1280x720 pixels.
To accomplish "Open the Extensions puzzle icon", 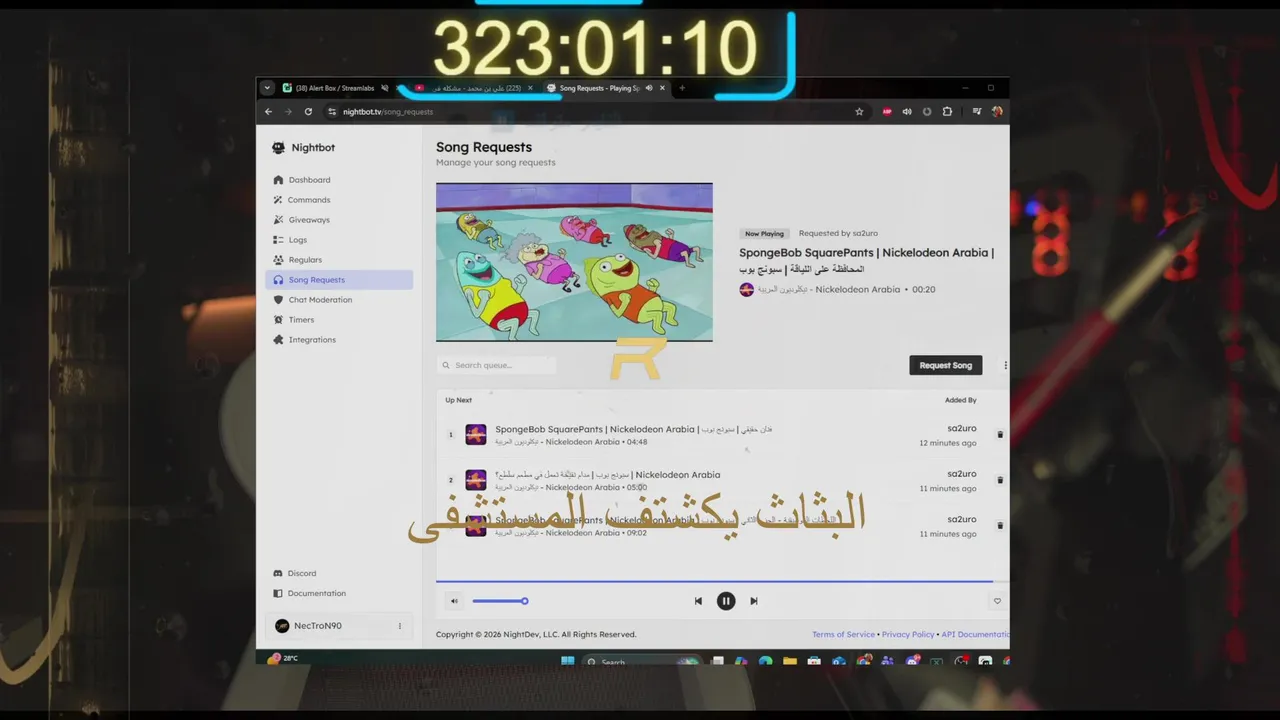I will pyautogui.click(x=947, y=112).
